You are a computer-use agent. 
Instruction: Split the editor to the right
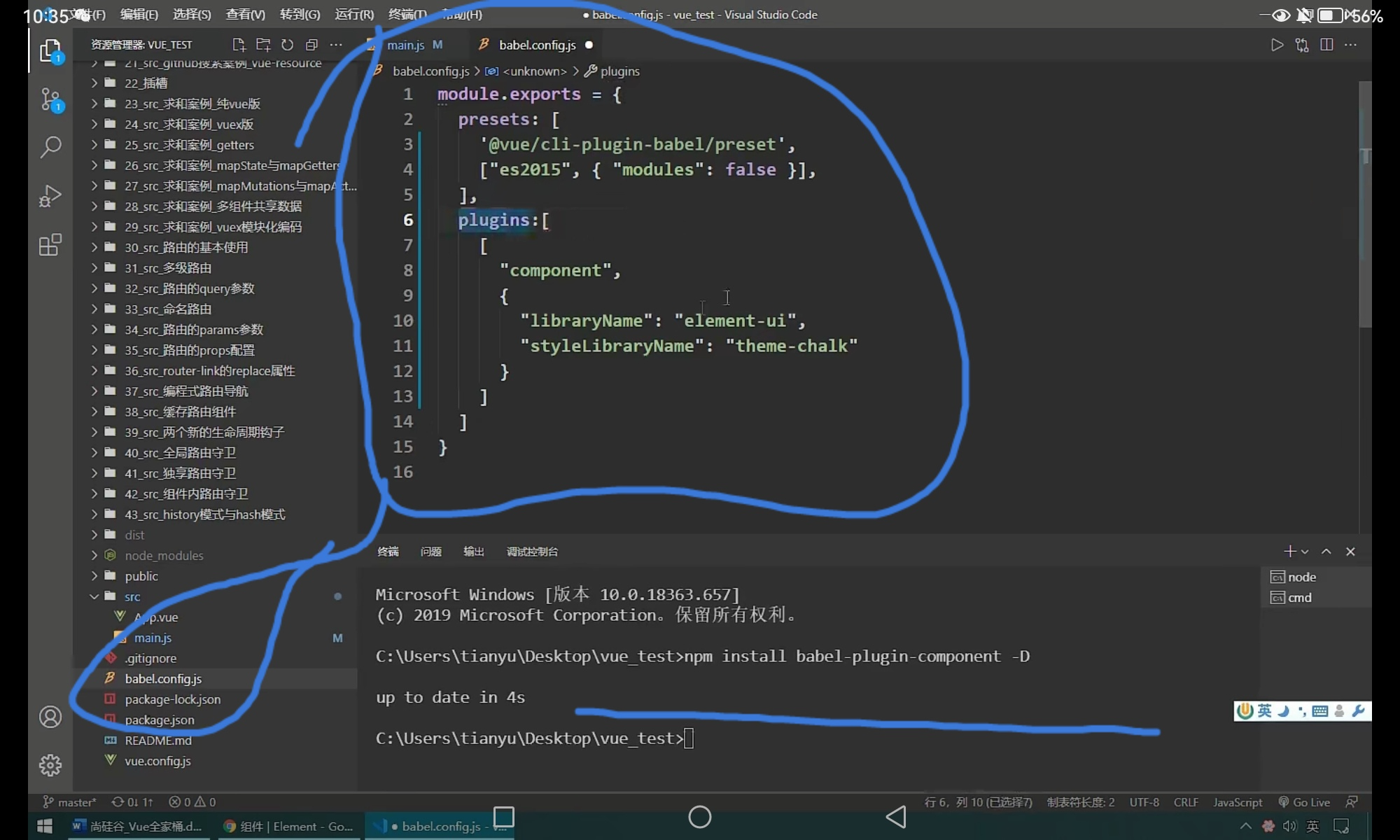(x=1326, y=45)
